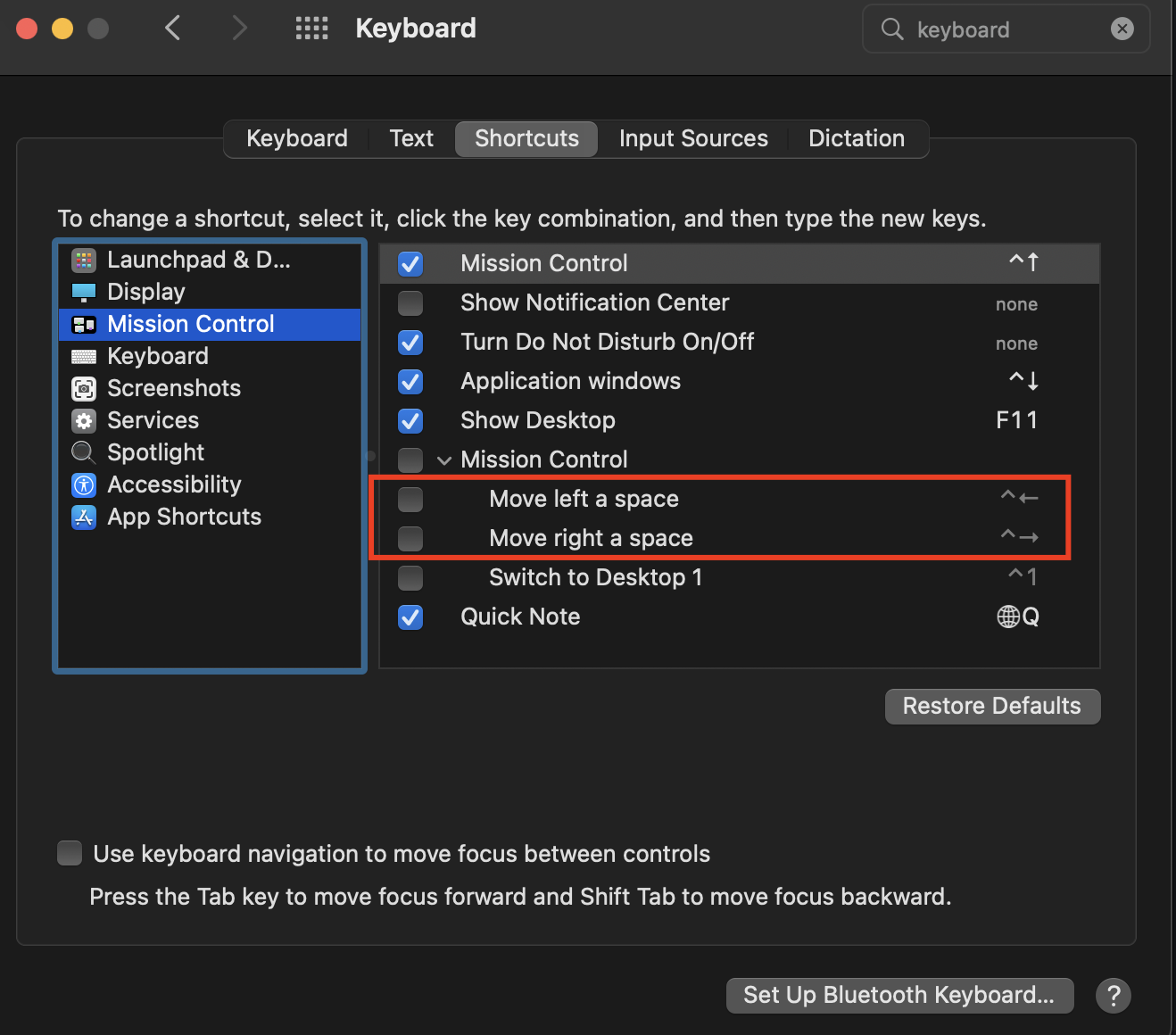Screen dimensions: 1176x1035
Task: Click the Services gear icon
Action: point(84,421)
